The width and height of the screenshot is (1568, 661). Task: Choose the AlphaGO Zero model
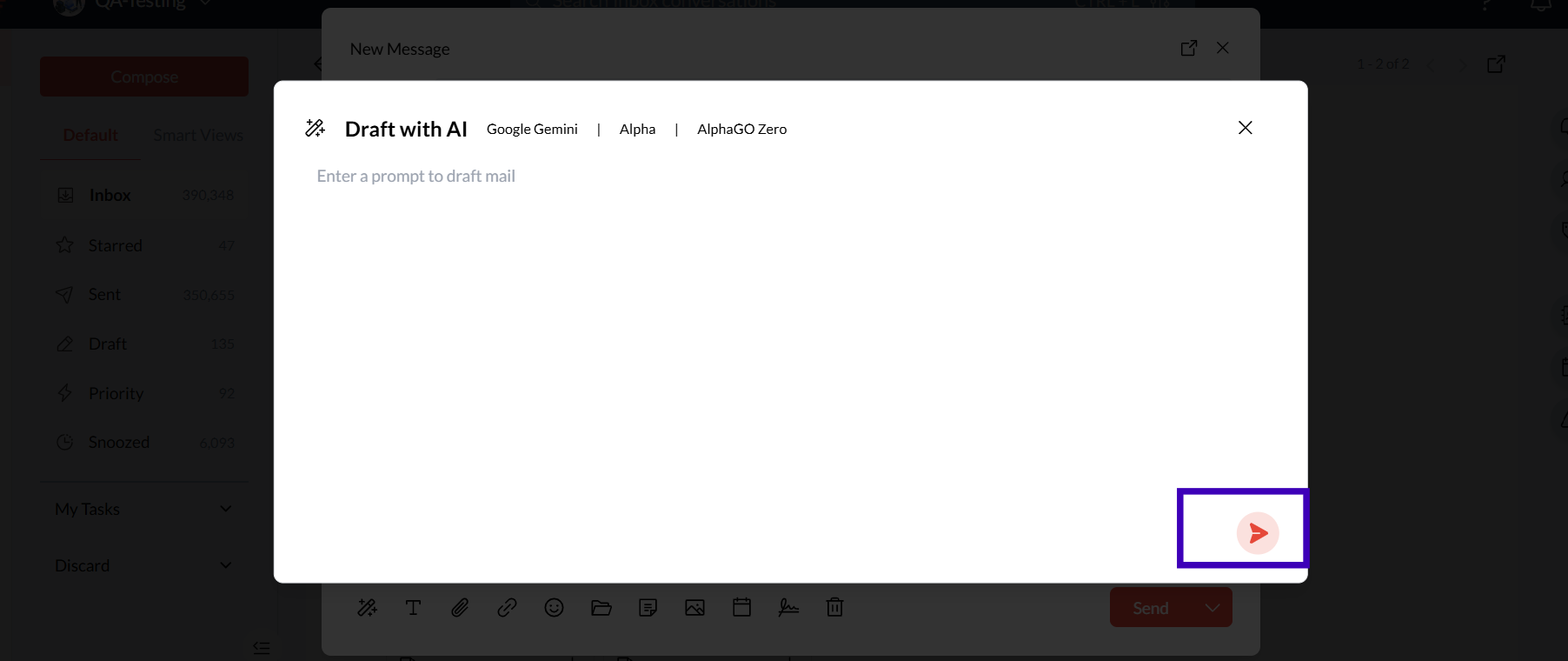tap(741, 129)
